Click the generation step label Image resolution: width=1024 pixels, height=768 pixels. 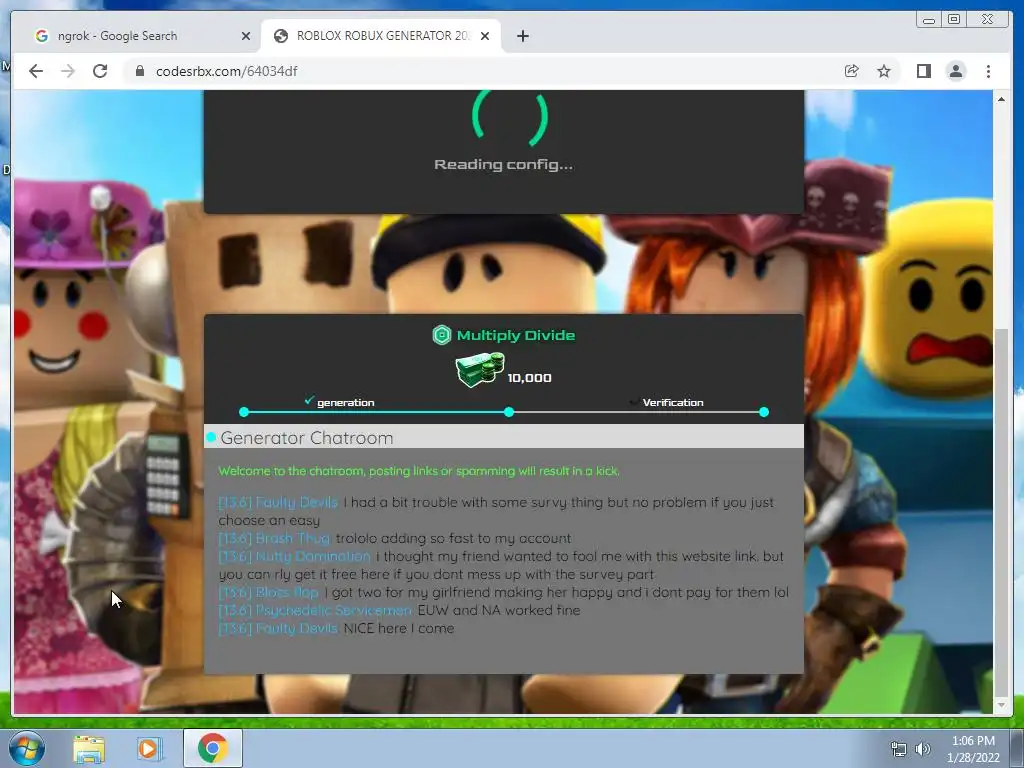(345, 402)
